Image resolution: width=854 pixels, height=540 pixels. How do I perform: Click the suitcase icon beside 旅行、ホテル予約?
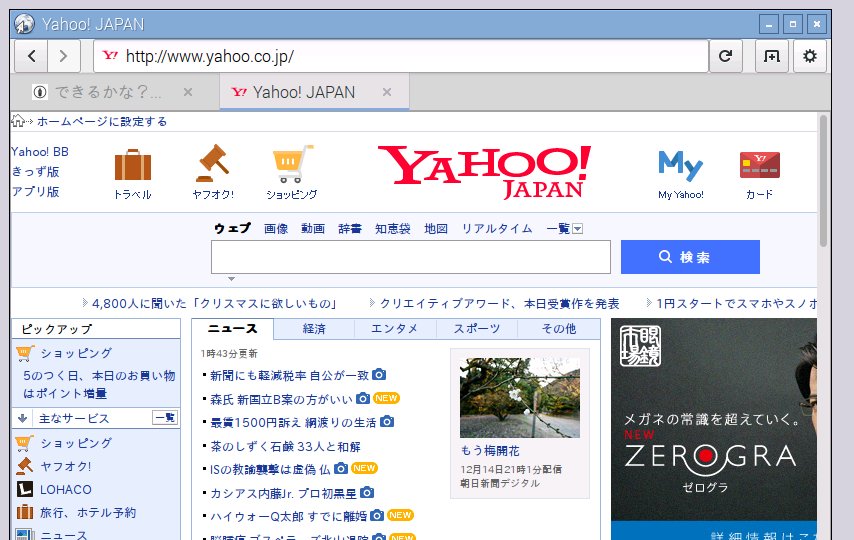tap(25, 512)
